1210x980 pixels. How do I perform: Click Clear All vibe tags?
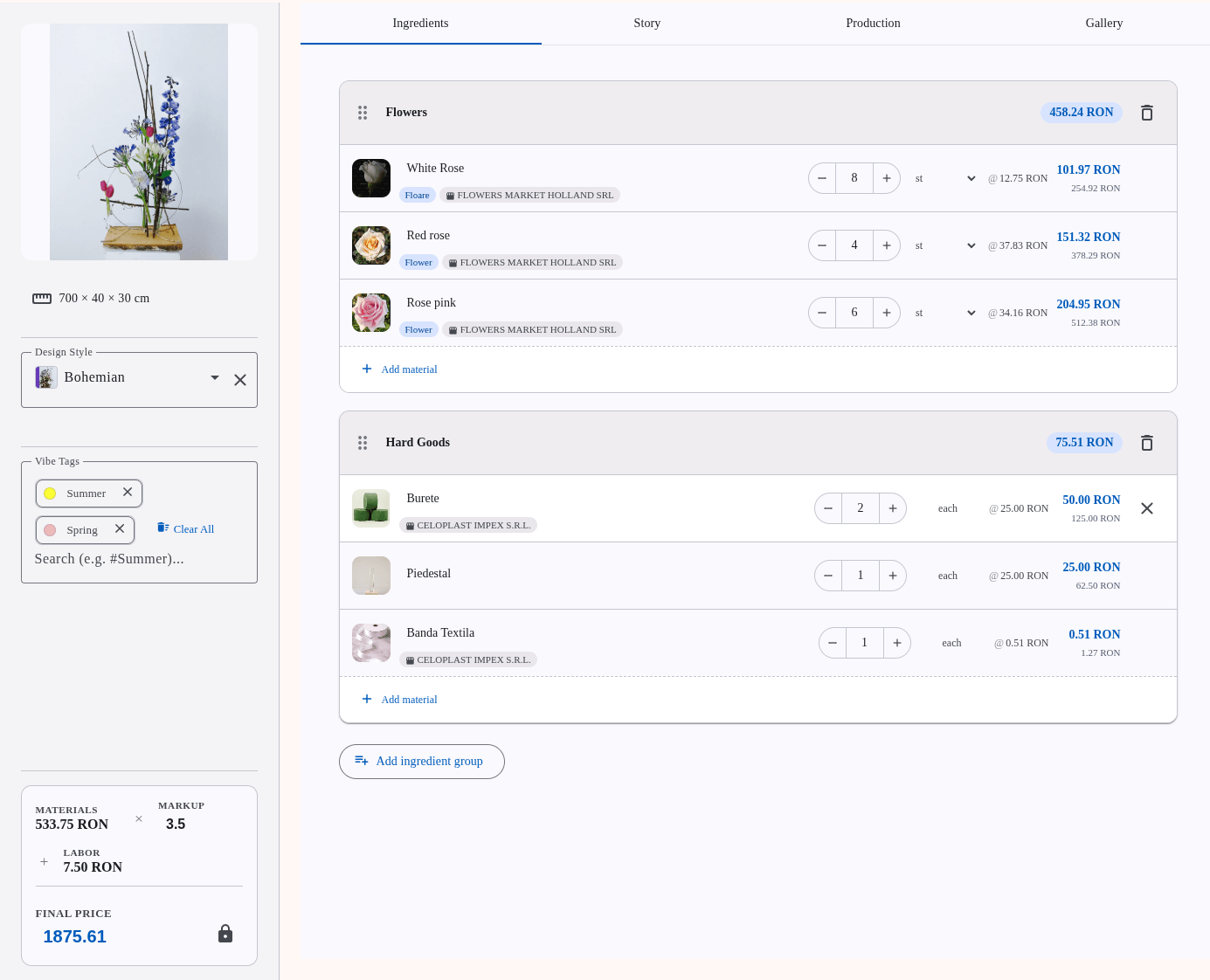(186, 528)
